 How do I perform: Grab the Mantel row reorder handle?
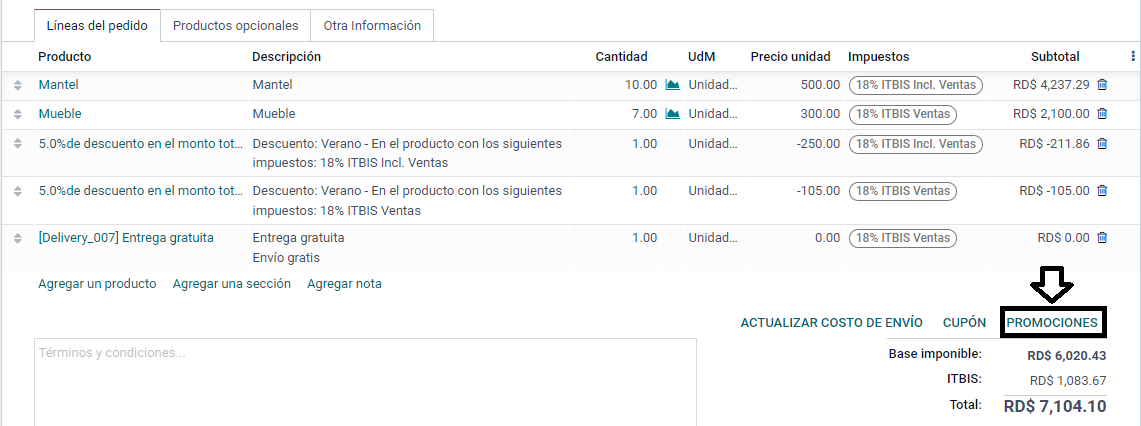pyautogui.click(x=17, y=85)
